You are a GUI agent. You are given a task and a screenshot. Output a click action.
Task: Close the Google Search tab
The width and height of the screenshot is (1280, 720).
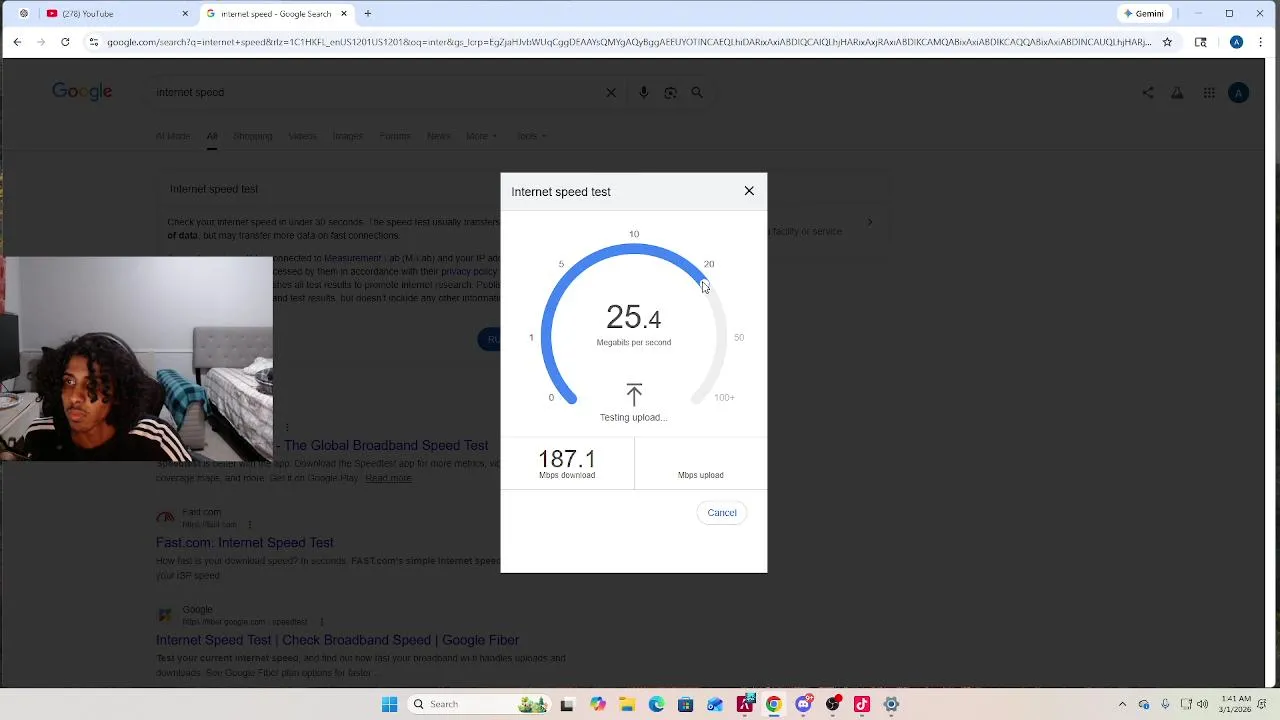(x=344, y=14)
